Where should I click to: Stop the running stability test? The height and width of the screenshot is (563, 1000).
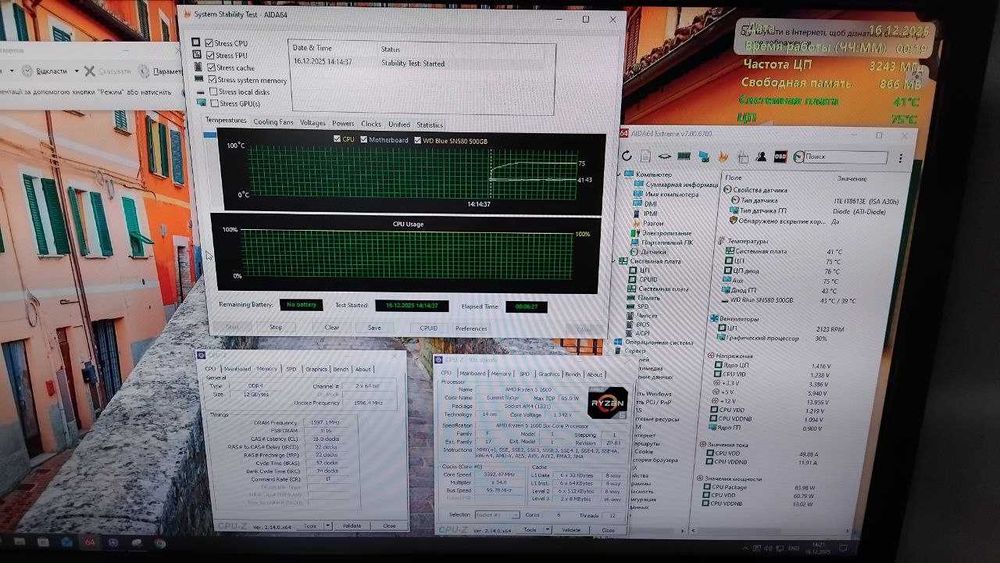276,326
